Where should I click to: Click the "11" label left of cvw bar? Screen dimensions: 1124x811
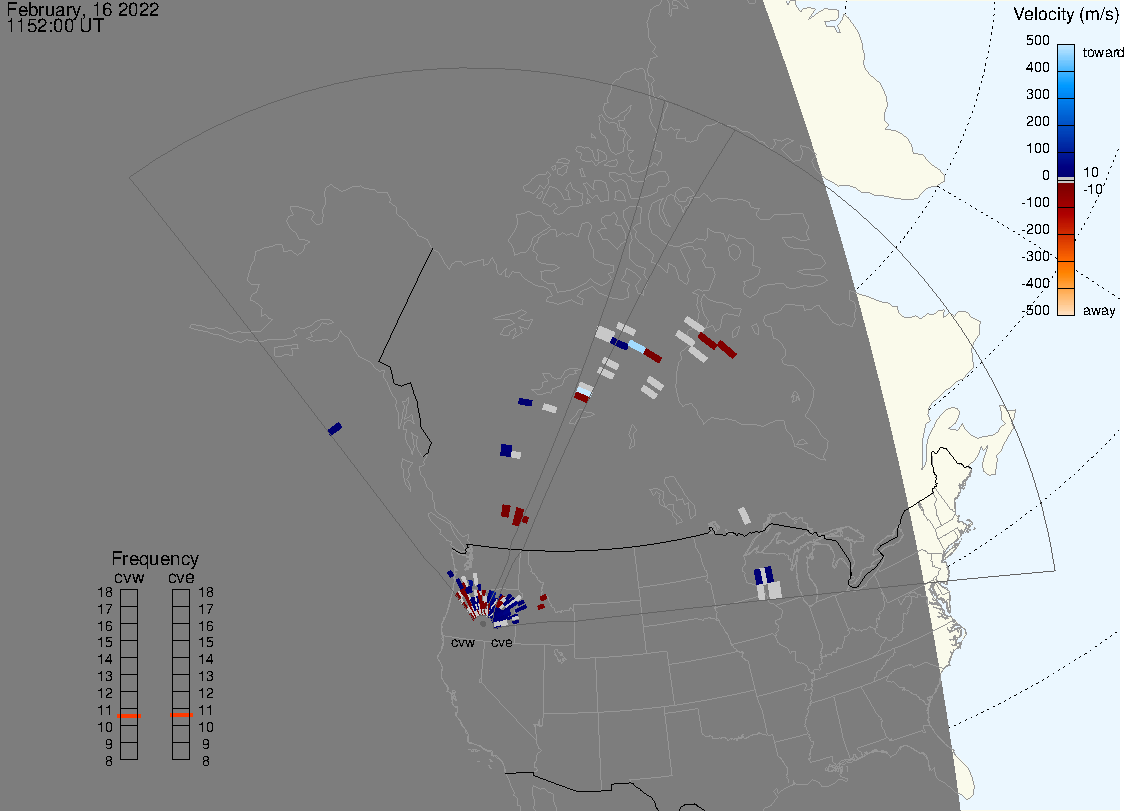pos(105,711)
